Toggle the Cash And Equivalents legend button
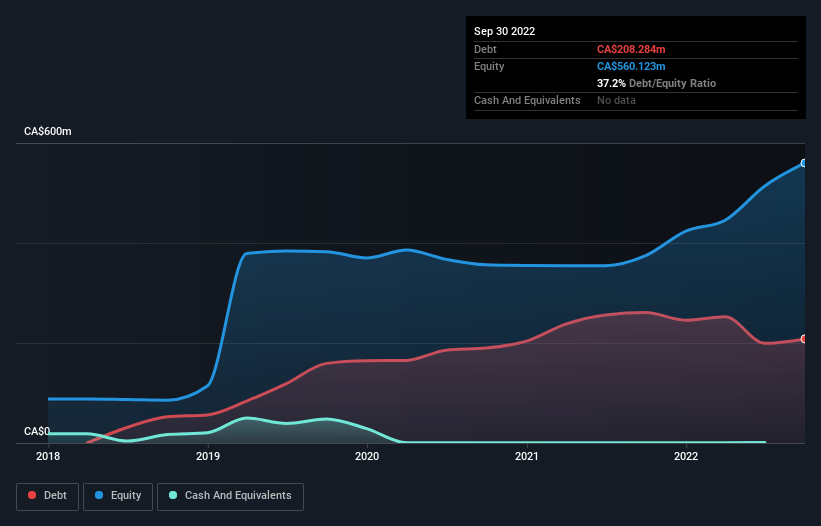 230,496
